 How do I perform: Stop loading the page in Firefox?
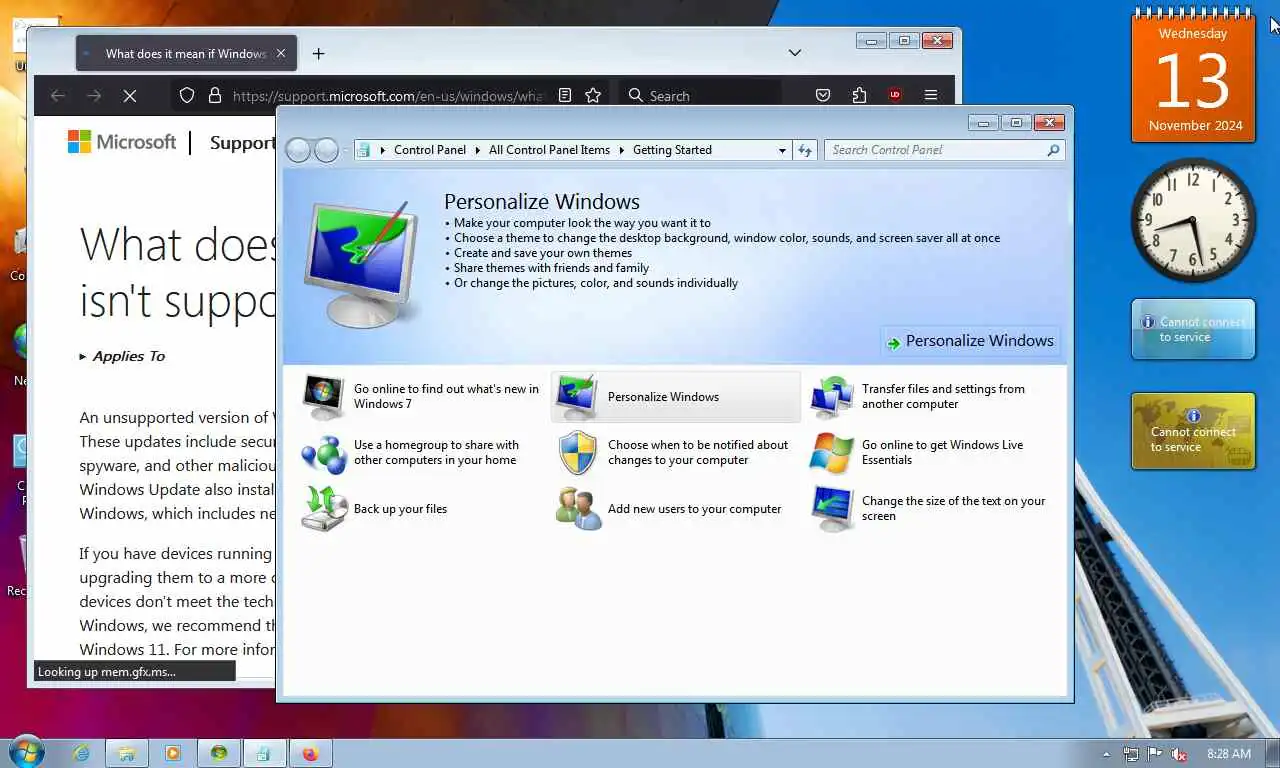pos(129,96)
